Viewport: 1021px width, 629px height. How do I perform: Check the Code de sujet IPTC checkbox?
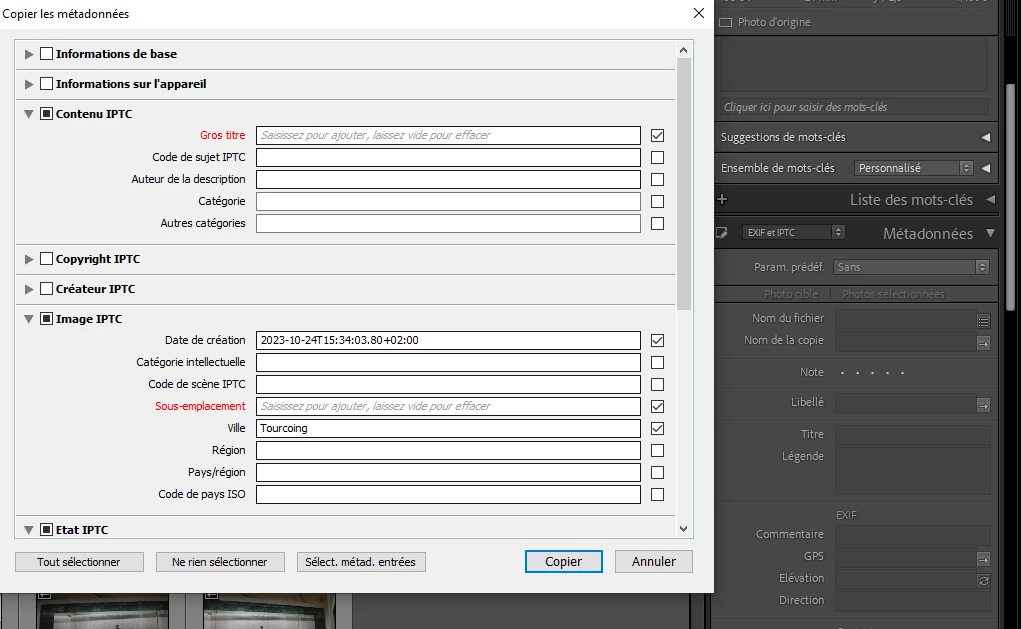coord(658,158)
